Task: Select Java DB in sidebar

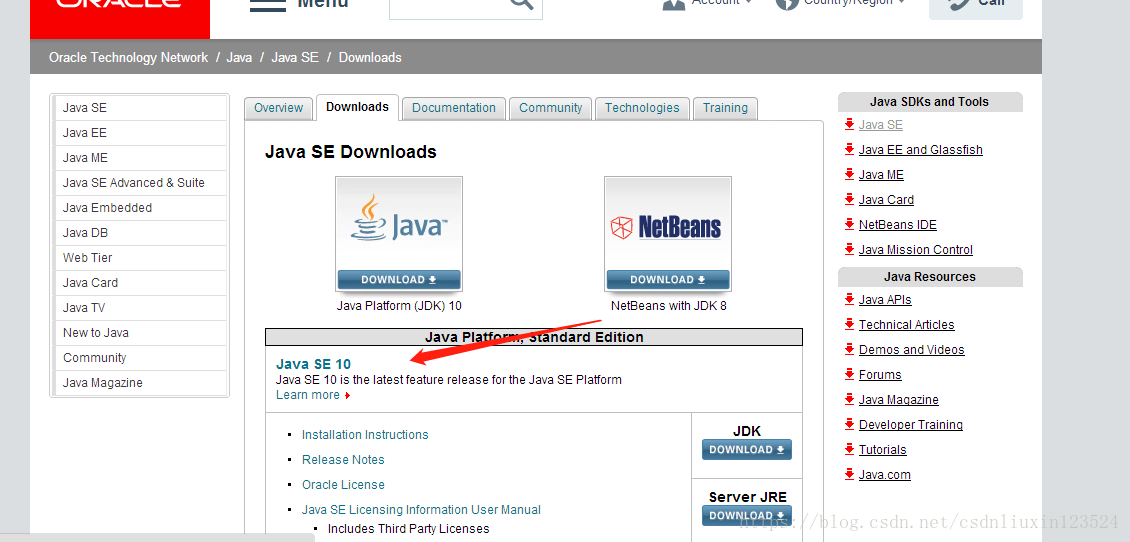Action: point(141,233)
